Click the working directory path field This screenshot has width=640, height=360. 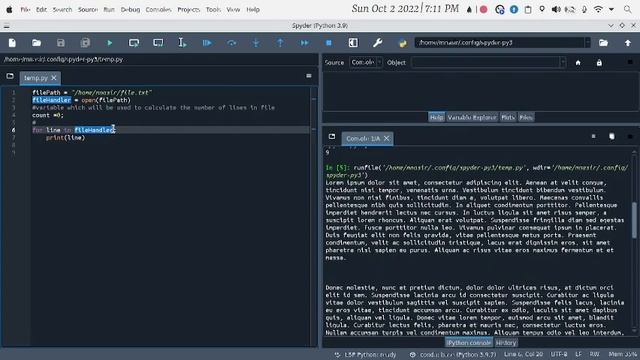(500, 42)
